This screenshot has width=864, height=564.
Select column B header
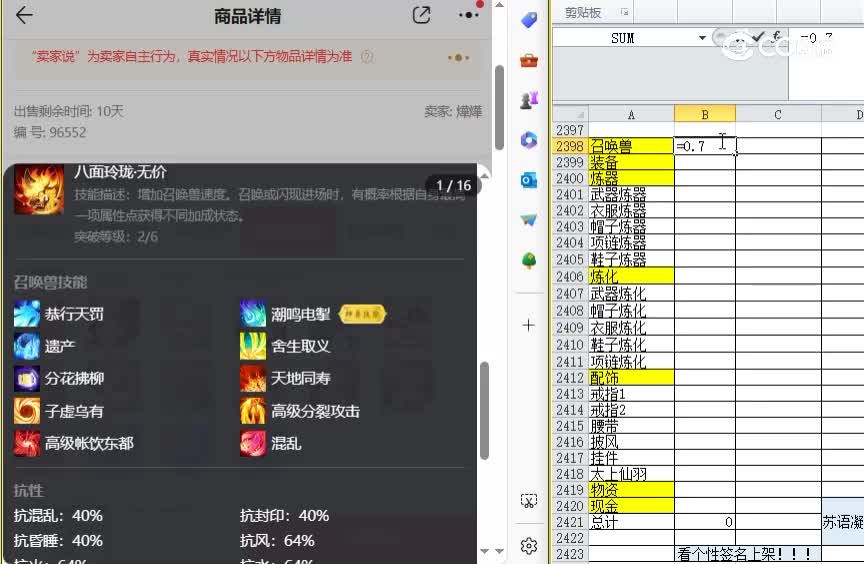click(x=705, y=115)
